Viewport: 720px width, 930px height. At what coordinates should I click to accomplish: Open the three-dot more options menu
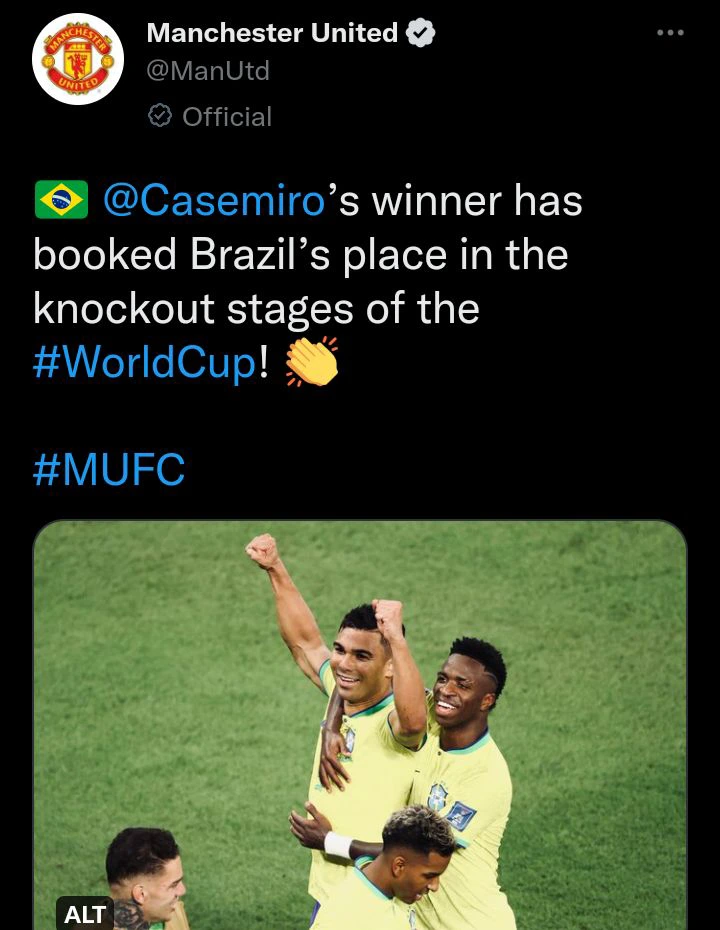[670, 33]
